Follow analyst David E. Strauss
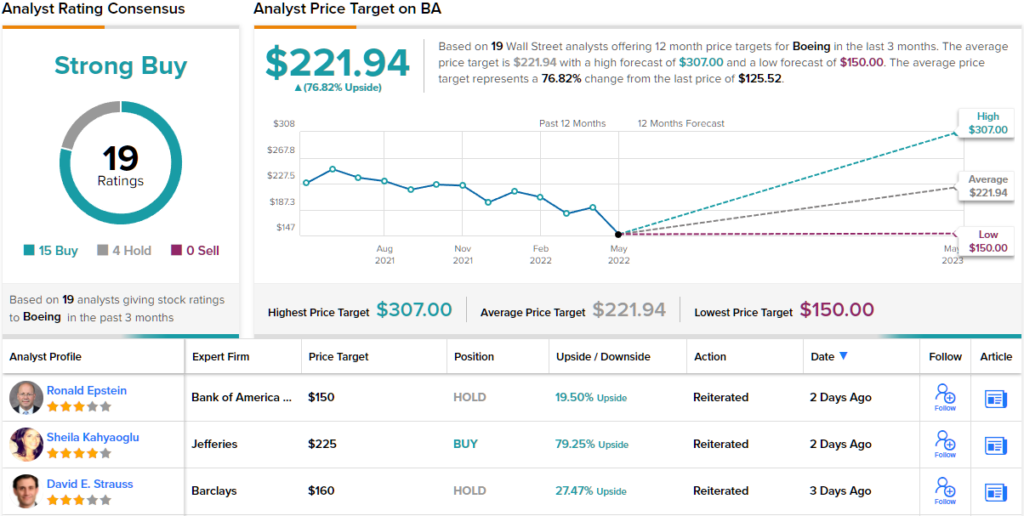Screen dimensions: 1024x516 coord(944,490)
